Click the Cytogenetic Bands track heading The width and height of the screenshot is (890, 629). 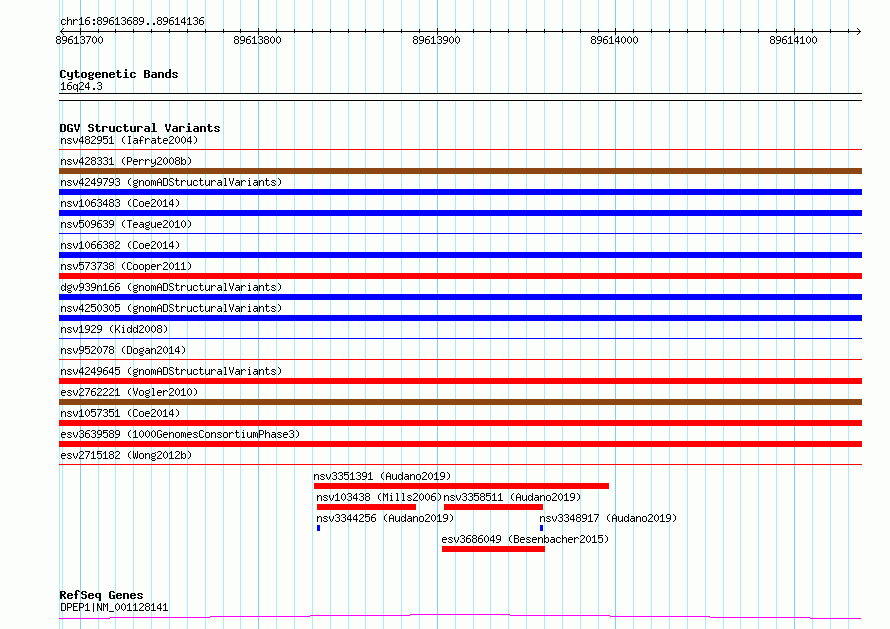tap(119, 74)
